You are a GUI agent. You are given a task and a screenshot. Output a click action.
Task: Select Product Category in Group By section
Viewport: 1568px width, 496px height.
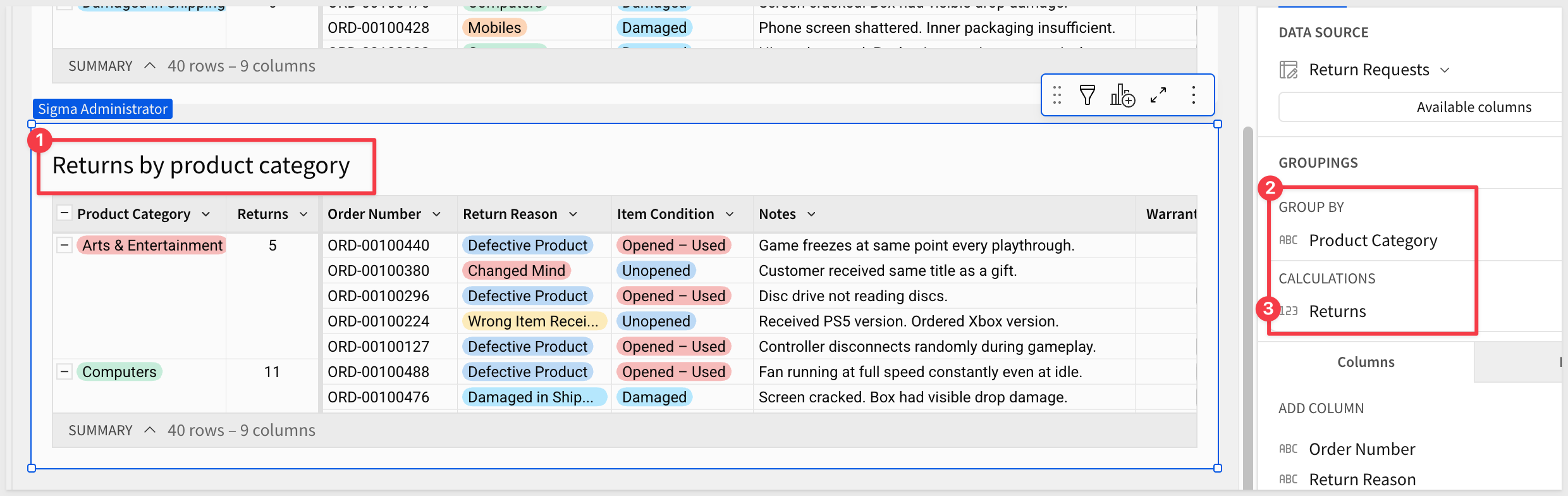[x=1373, y=240]
